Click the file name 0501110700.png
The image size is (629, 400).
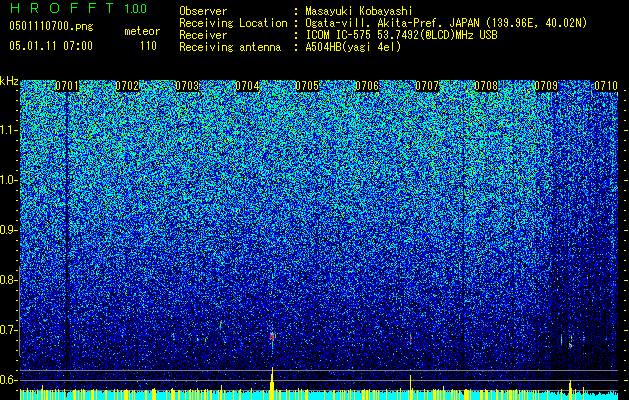(51, 27)
